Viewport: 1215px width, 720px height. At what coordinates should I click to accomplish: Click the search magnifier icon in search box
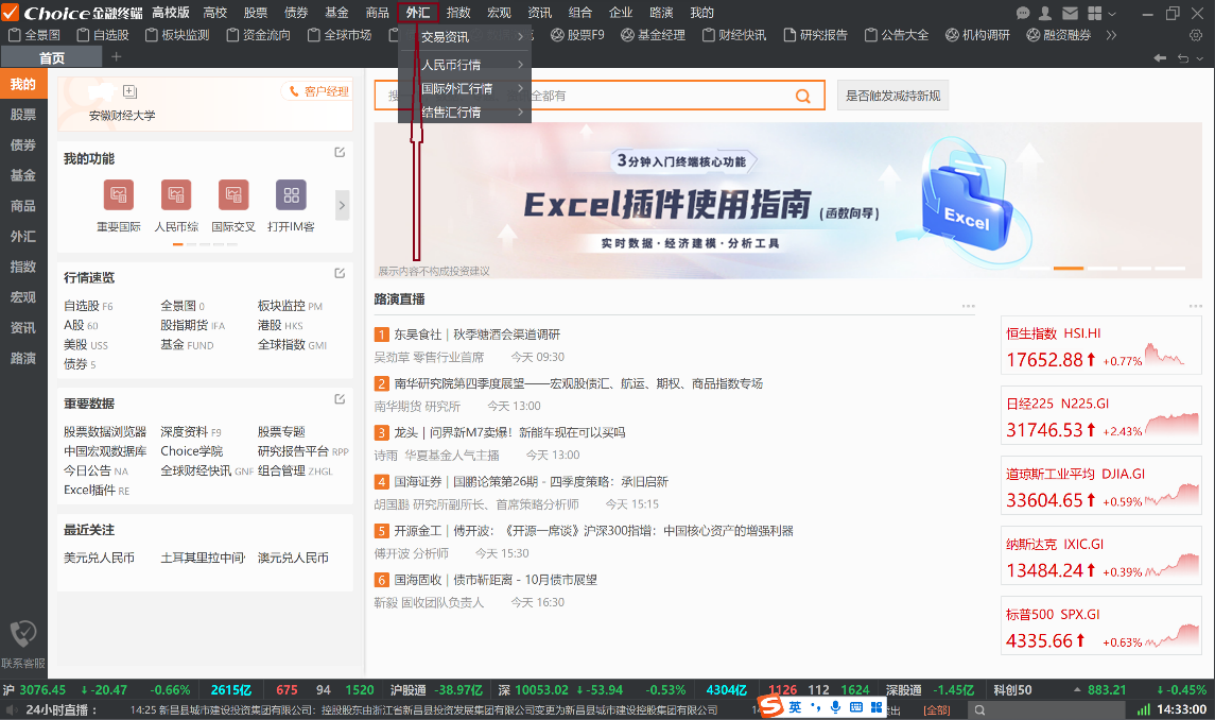tap(802, 96)
